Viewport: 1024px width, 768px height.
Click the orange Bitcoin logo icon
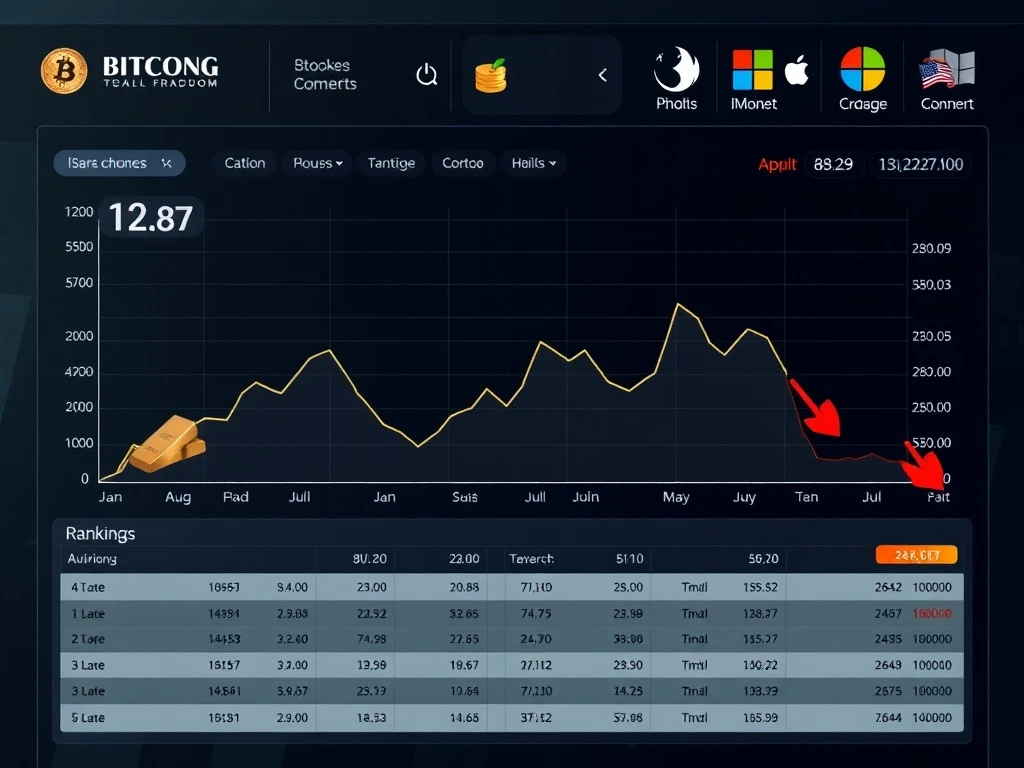tap(64, 73)
